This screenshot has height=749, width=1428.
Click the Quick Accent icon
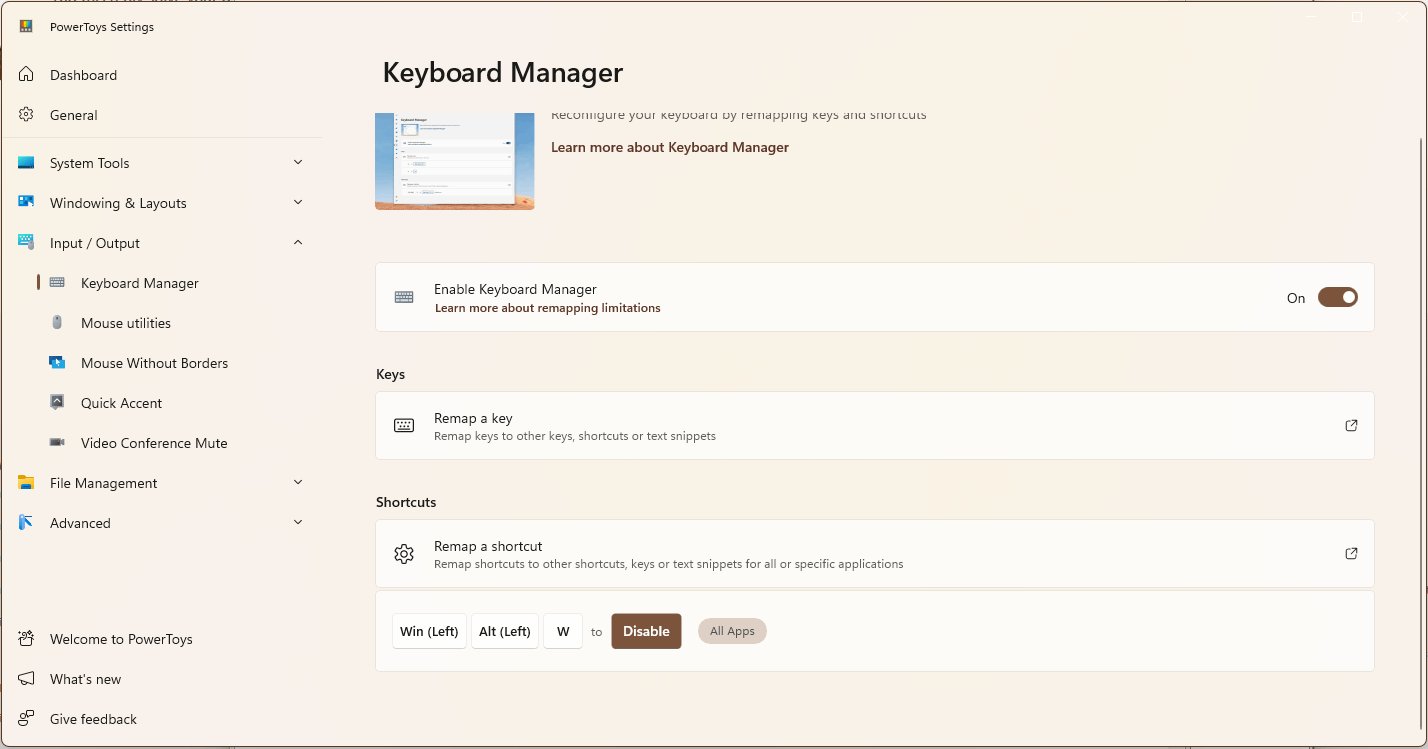click(58, 403)
